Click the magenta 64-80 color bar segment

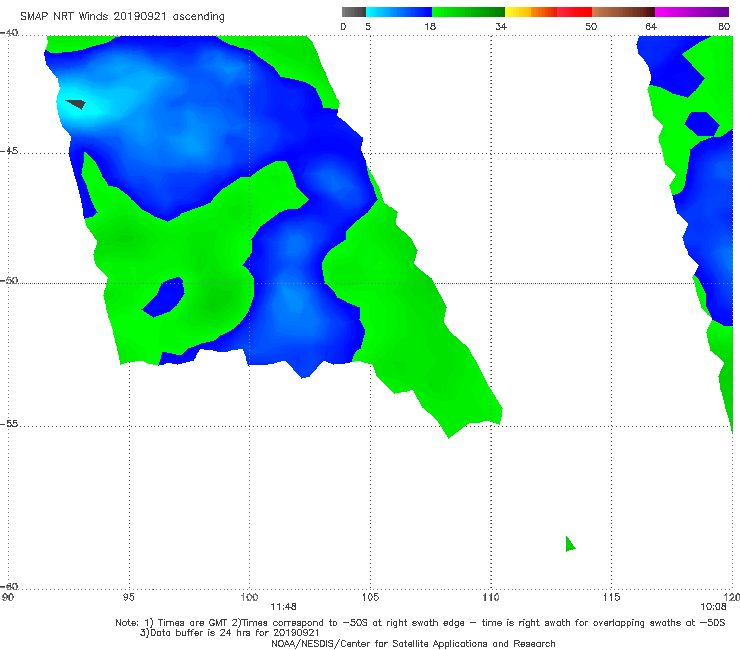point(692,12)
